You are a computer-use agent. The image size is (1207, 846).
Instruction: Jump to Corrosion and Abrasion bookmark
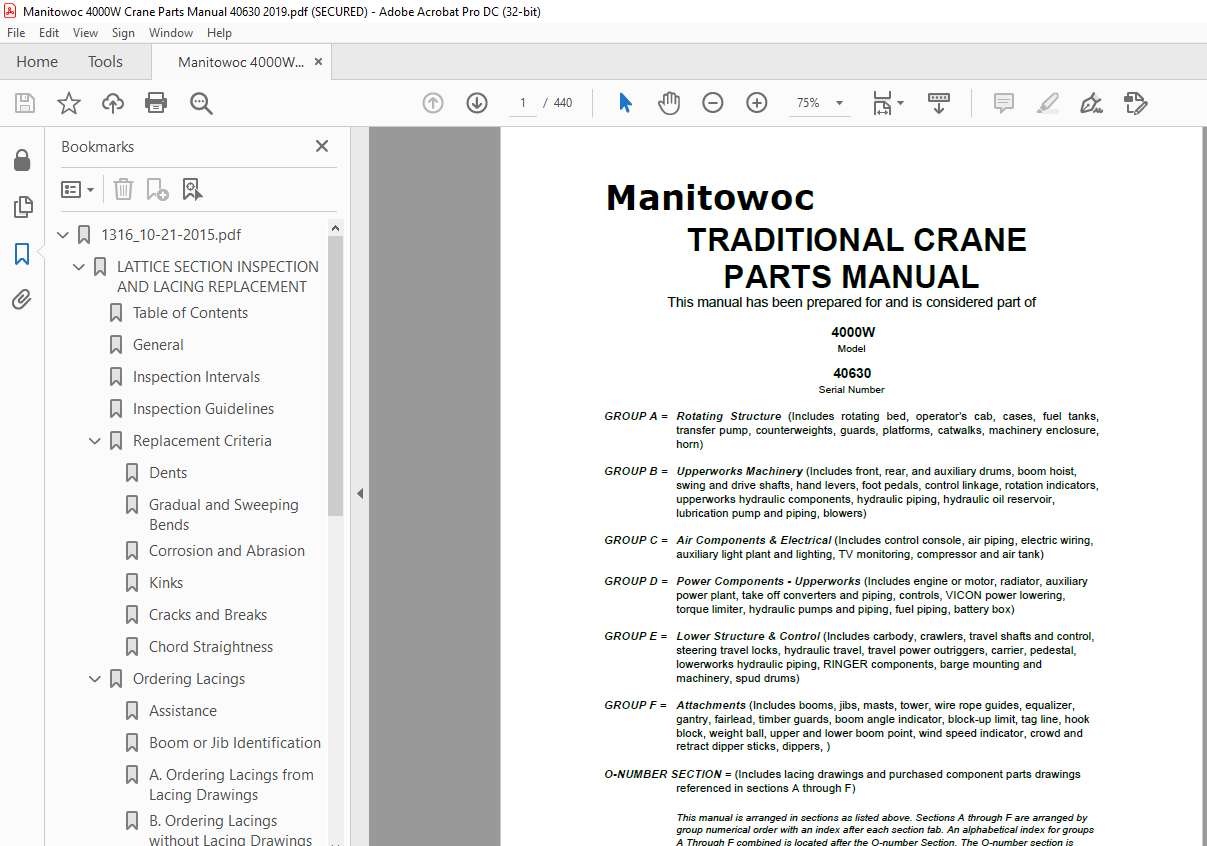tap(227, 551)
